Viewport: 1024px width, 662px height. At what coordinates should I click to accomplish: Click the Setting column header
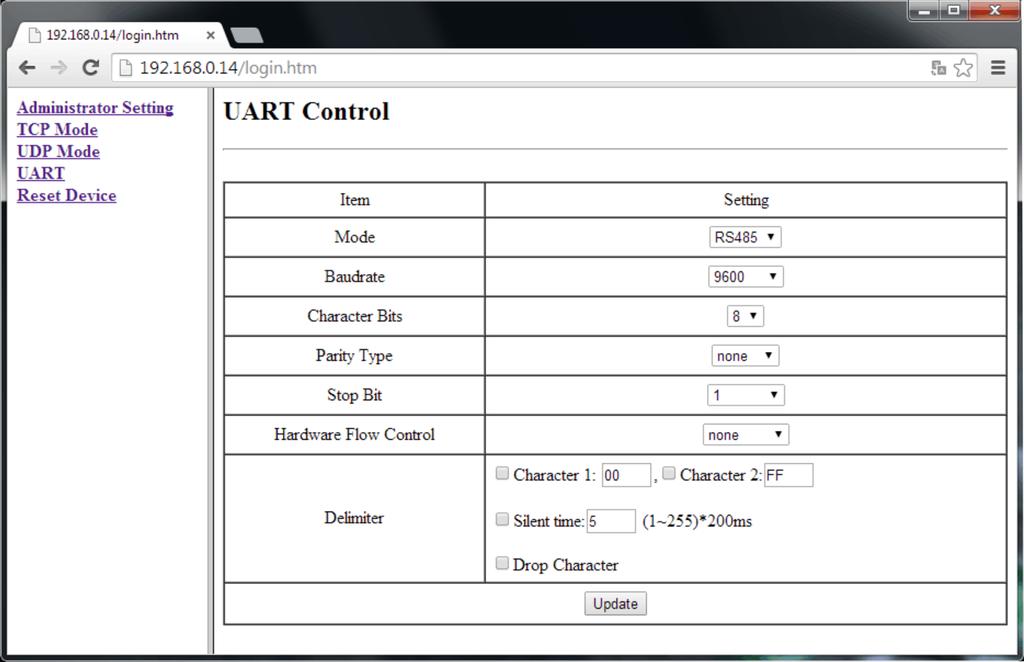[746, 200]
